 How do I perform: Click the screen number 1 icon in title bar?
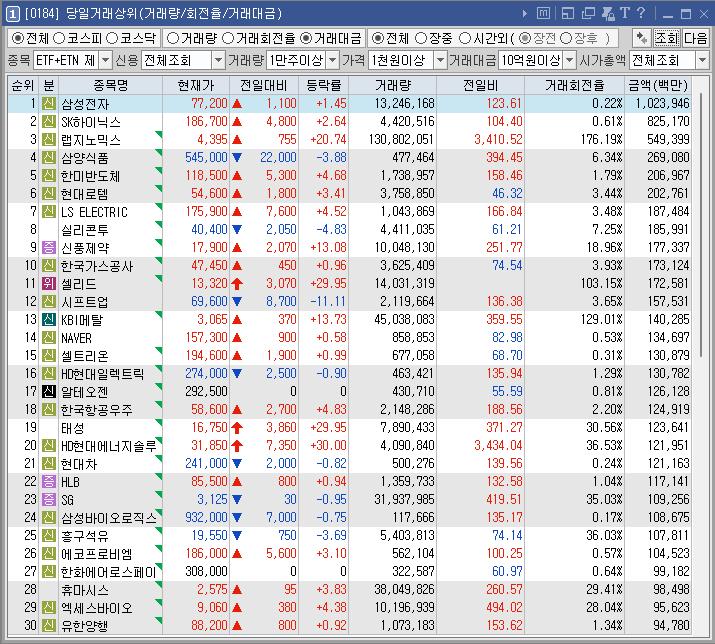(x=12, y=14)
